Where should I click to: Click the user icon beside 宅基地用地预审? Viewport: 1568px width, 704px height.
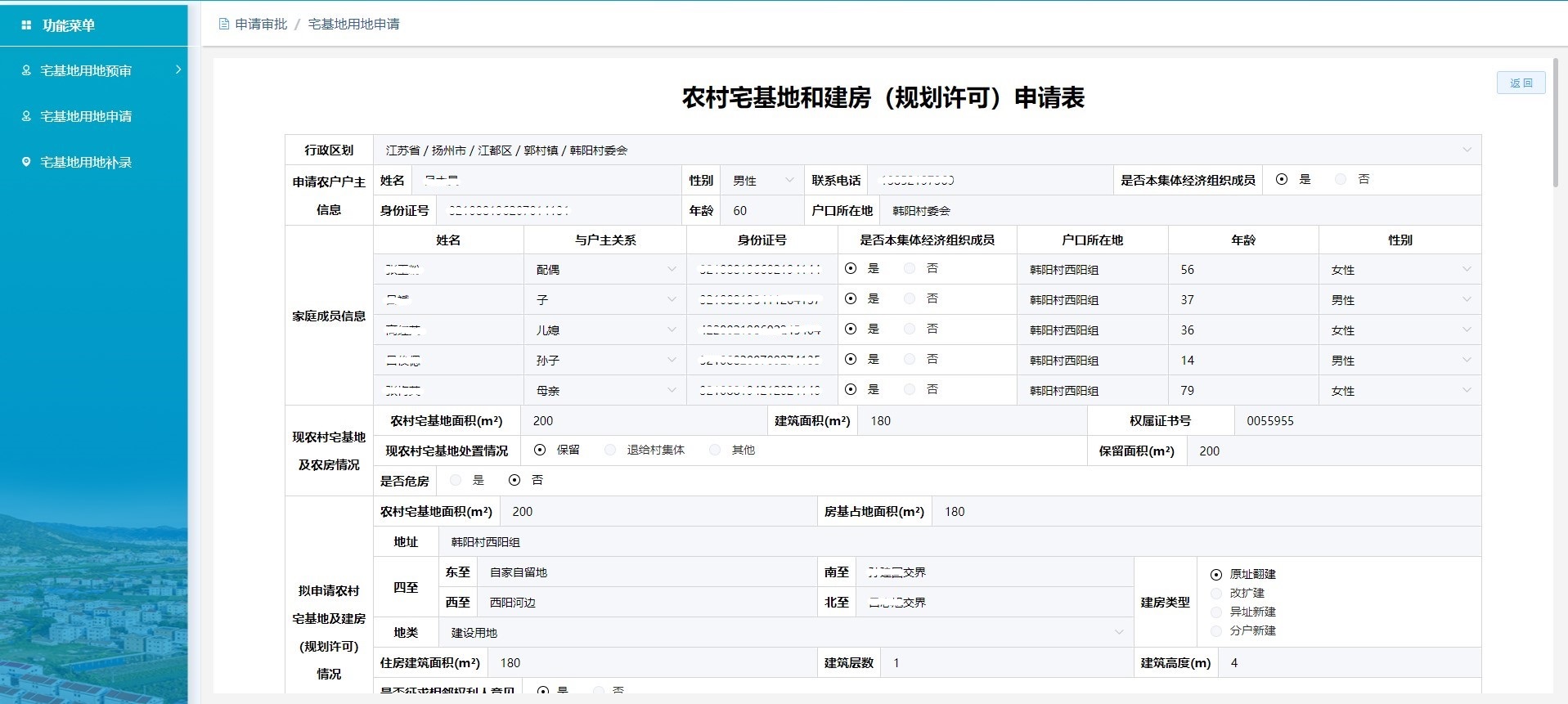point(26,70)
